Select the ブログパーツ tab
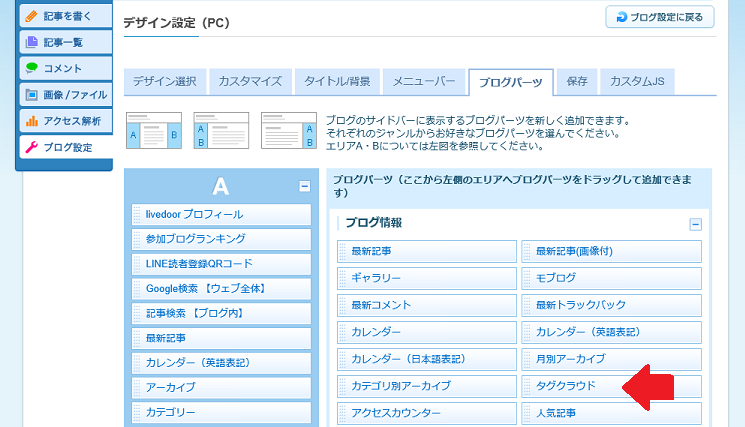 [x=511, y=82]
